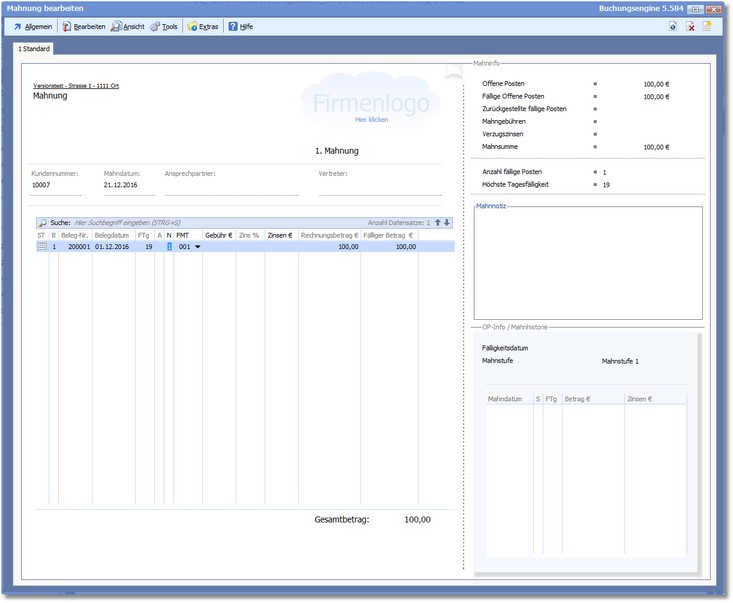Screen dimensions: 733x603
Task: Select the 1 Standard tab
Action: 34,48
